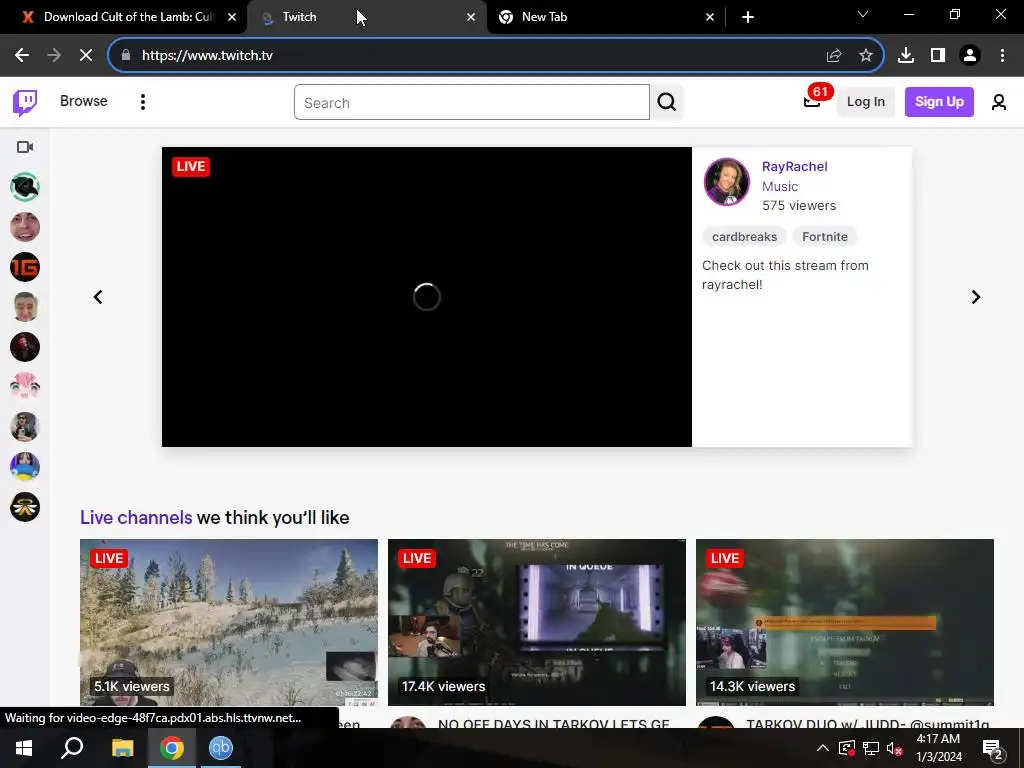The image size is (1024, 768).
Task: Show hidden system tray icons
Action: coord(823,748)
